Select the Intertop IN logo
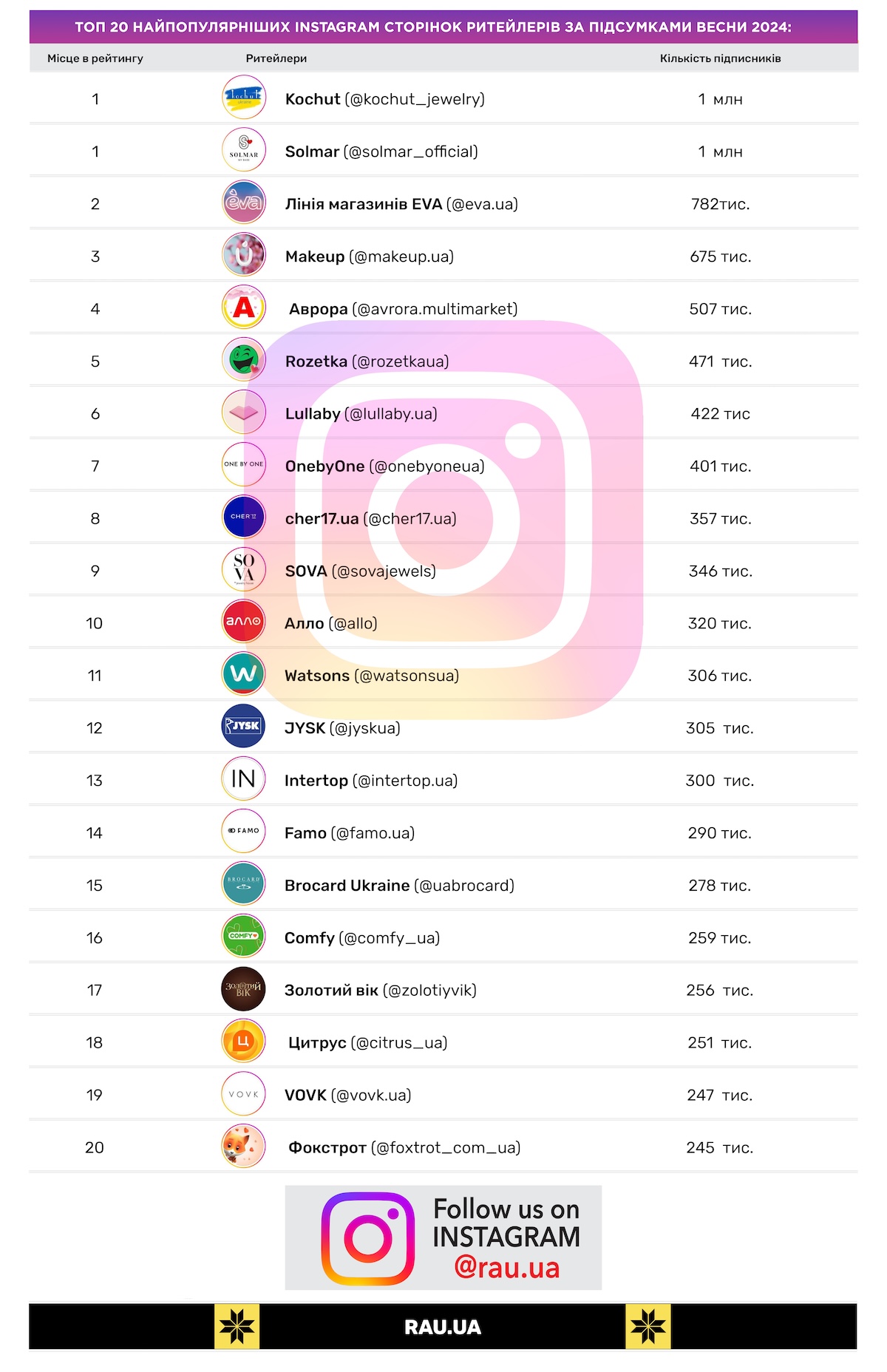887x1372 pixels. [x=243, y=779]
